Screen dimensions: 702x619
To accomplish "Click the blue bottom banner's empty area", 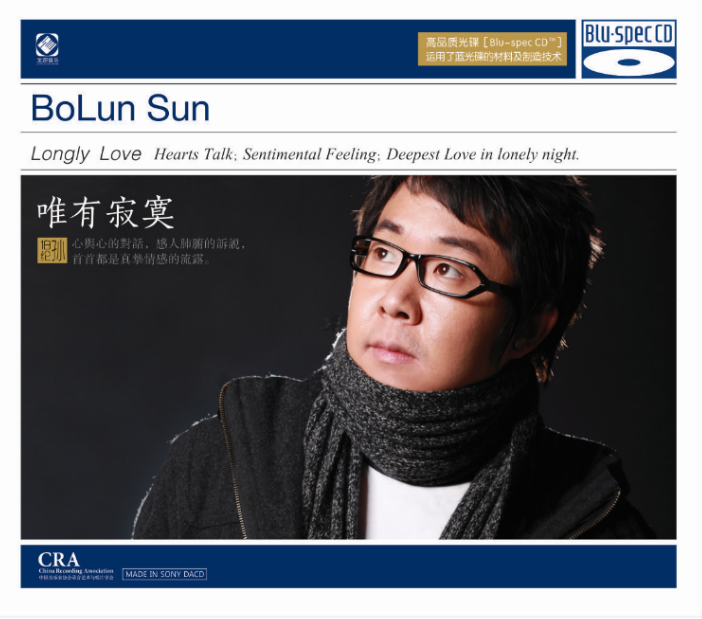I will pyautogui.click(x=439, y=566).
